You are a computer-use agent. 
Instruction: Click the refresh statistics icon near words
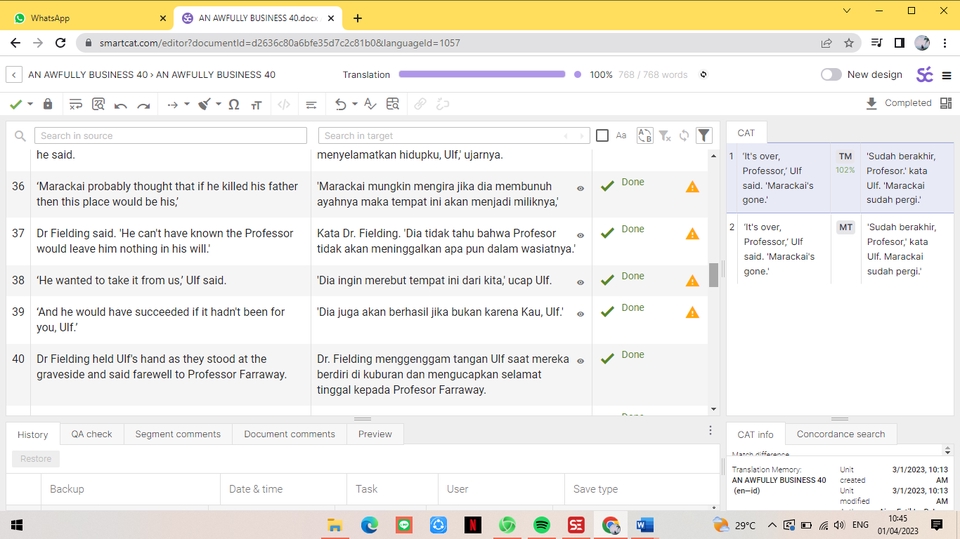click(703, 75)
